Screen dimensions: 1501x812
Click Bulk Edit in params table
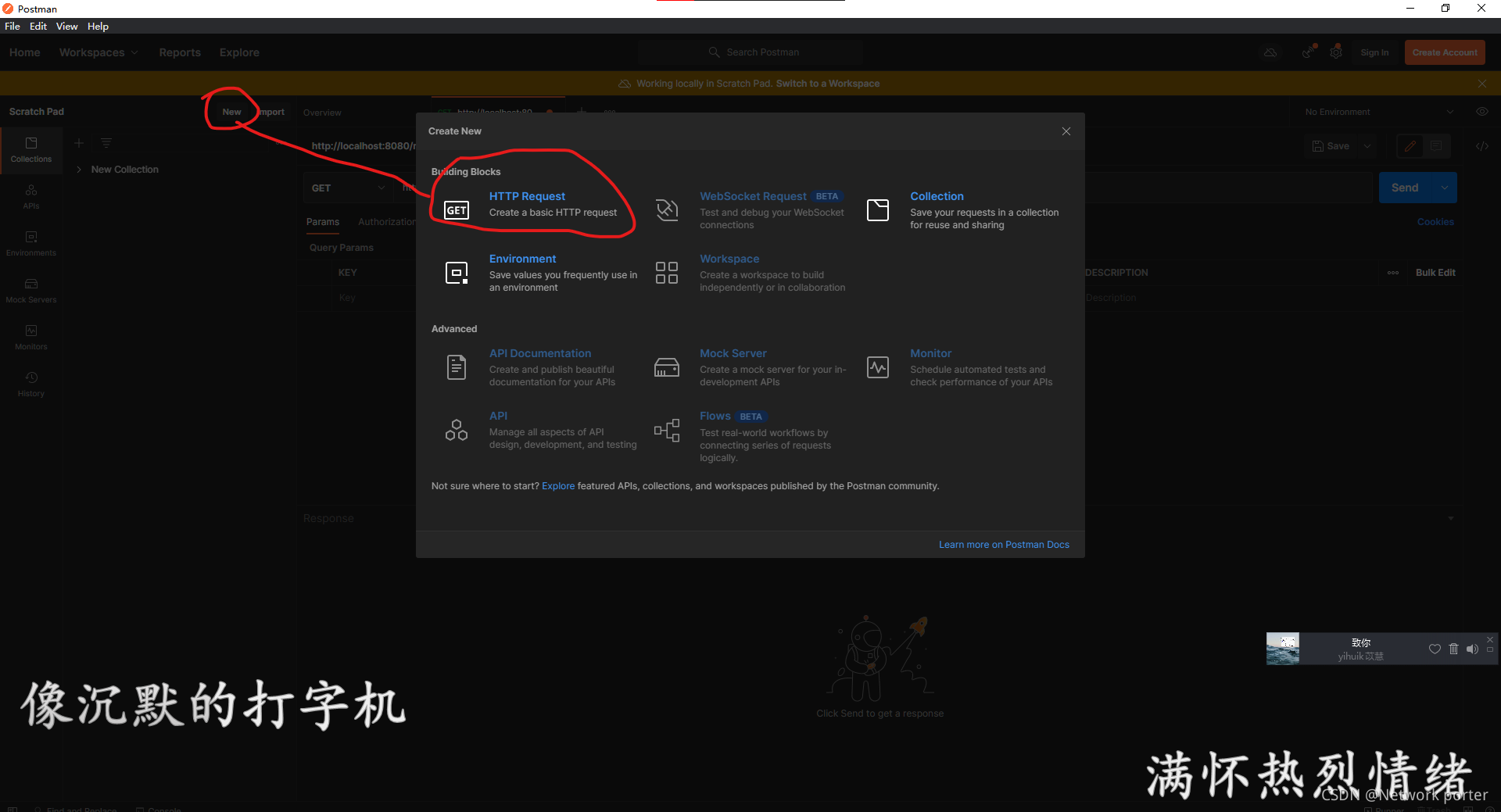pyautogui.click(x=1435, y=273)
